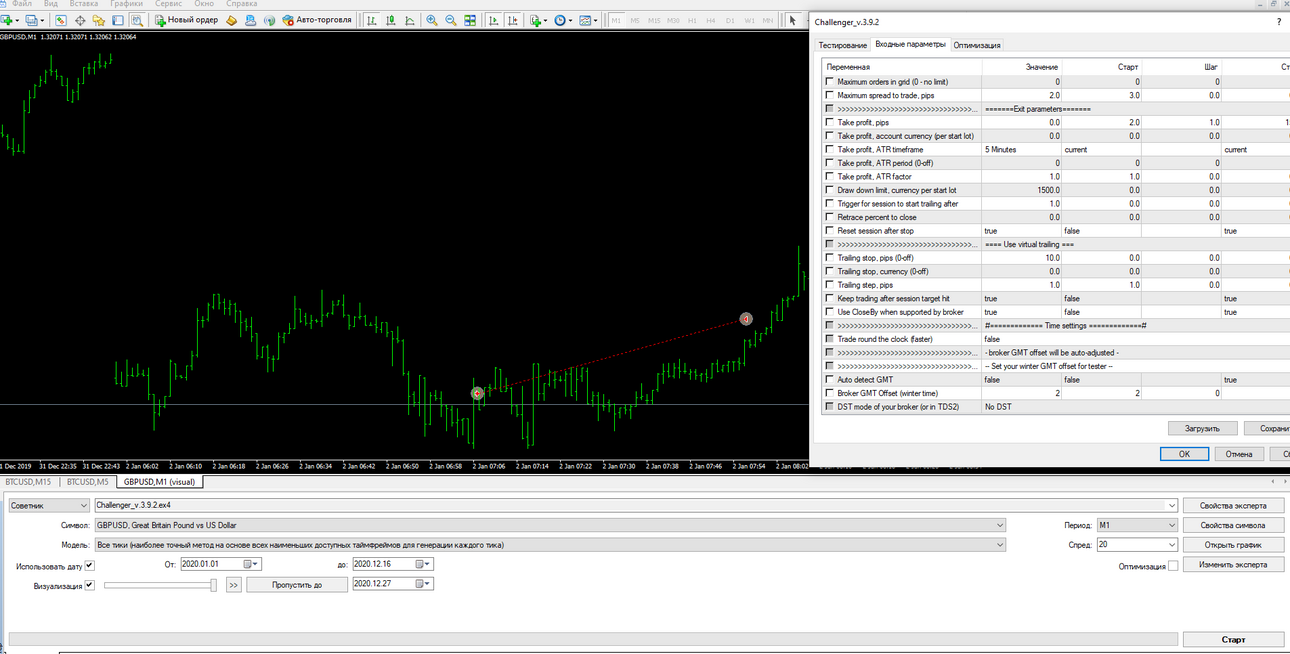Switch chart to bar chart icon

coord(372,20)
